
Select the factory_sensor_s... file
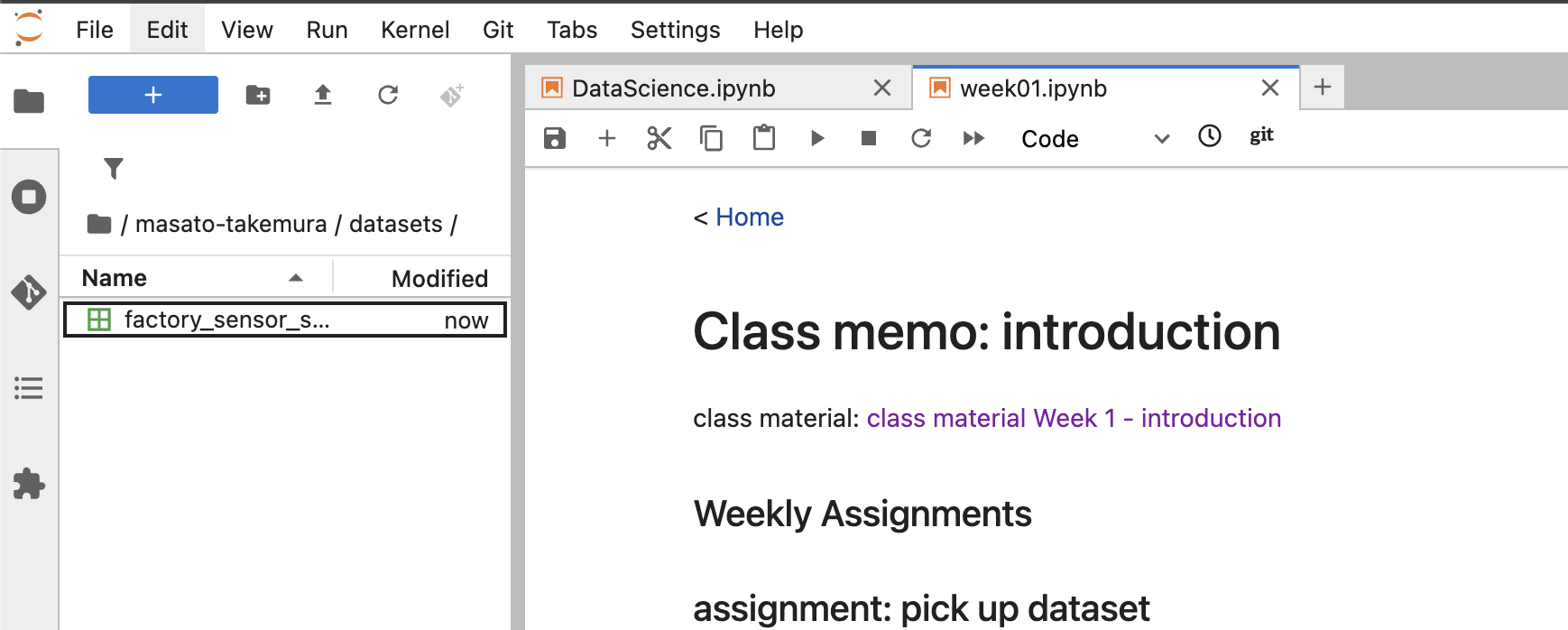pyautogui.click(x=226, y=320)
